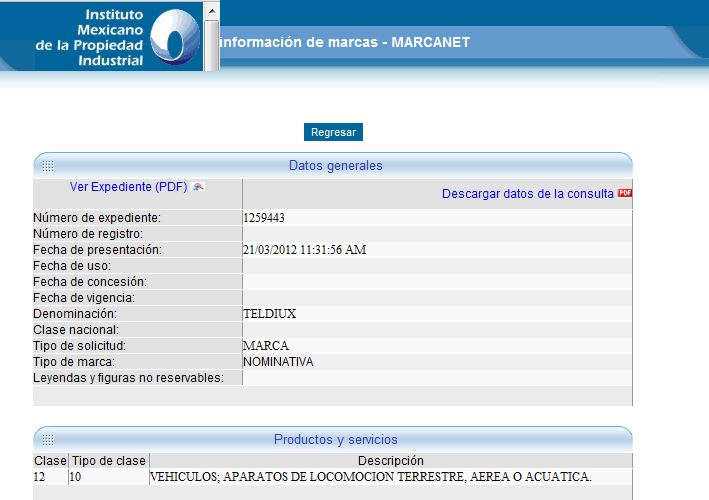This screenshot has width=709, height=500.
Task: Click the Tipo de solicitud value MARCA
Action: (265, 346)
